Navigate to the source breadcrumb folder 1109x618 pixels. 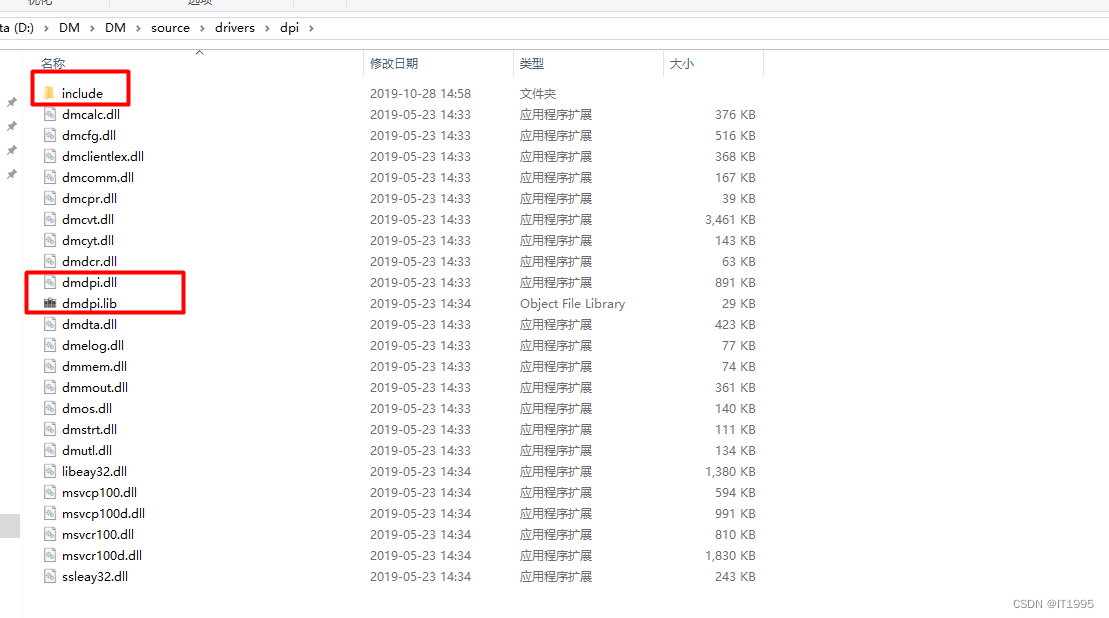(170, 28)
